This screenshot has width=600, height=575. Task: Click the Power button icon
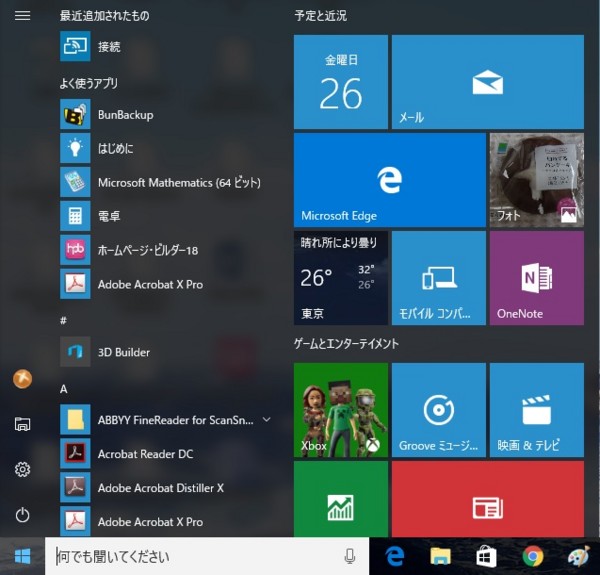(x=23, y=515)
